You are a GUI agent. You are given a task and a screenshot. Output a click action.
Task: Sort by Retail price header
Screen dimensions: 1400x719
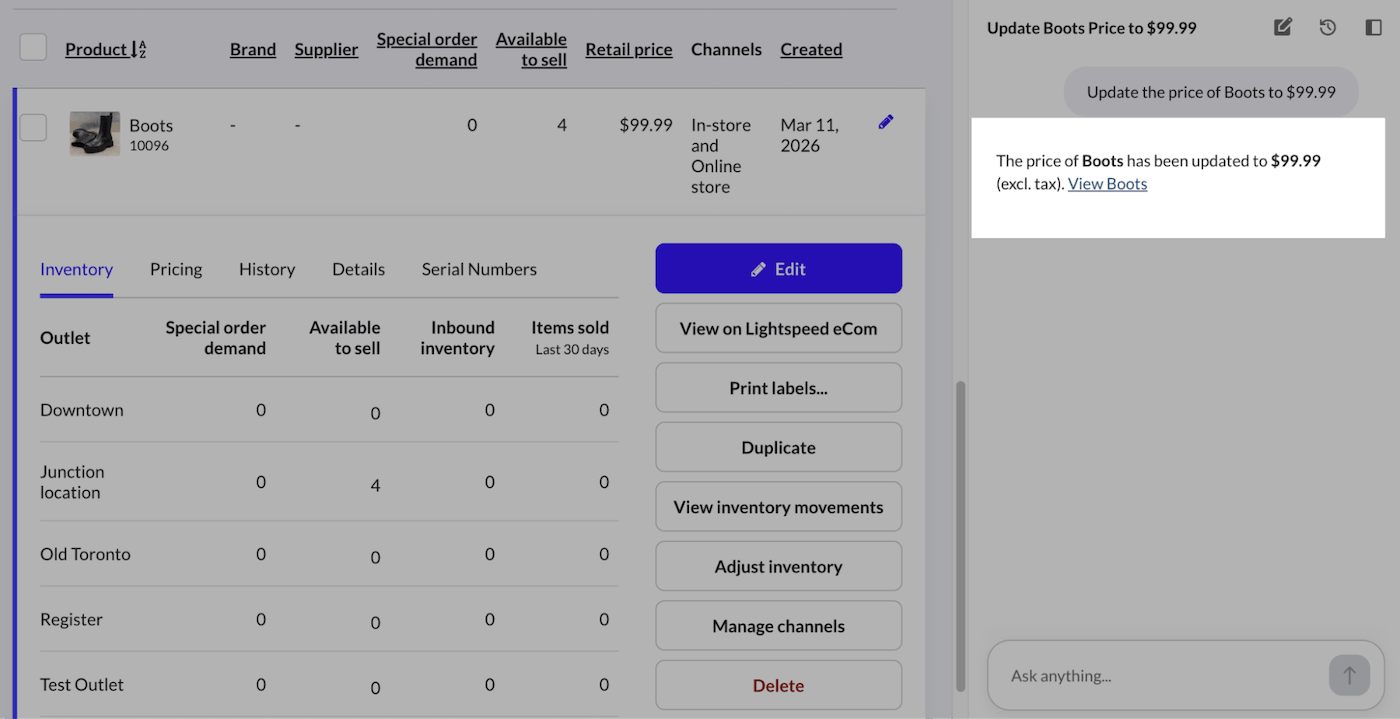(629, 49)
